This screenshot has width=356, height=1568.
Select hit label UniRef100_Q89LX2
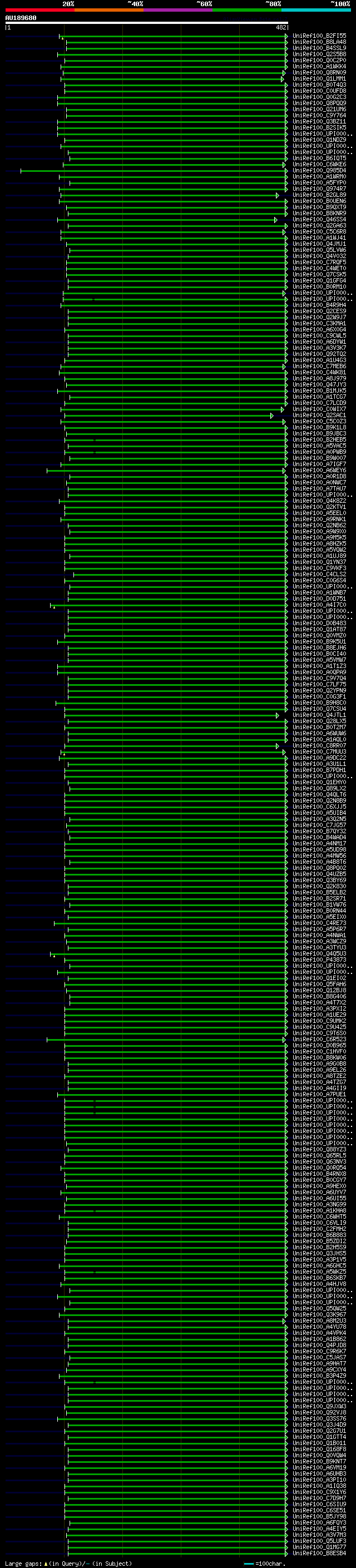click(319, 789)
